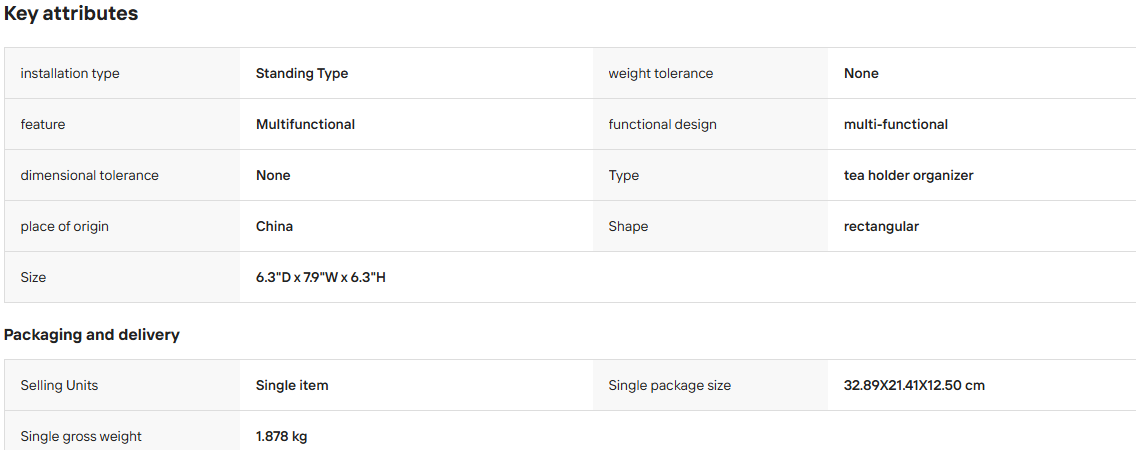Select the Selling Units label
This screenshot has width=1136, height=450.
pos(59,386)
